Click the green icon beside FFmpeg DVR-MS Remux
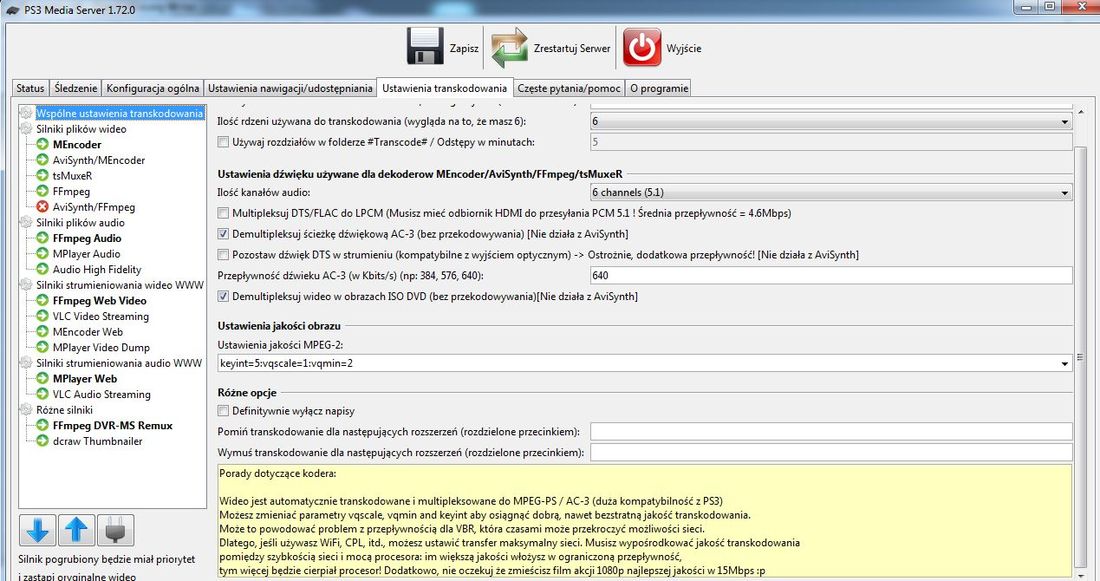 point(42,425)
